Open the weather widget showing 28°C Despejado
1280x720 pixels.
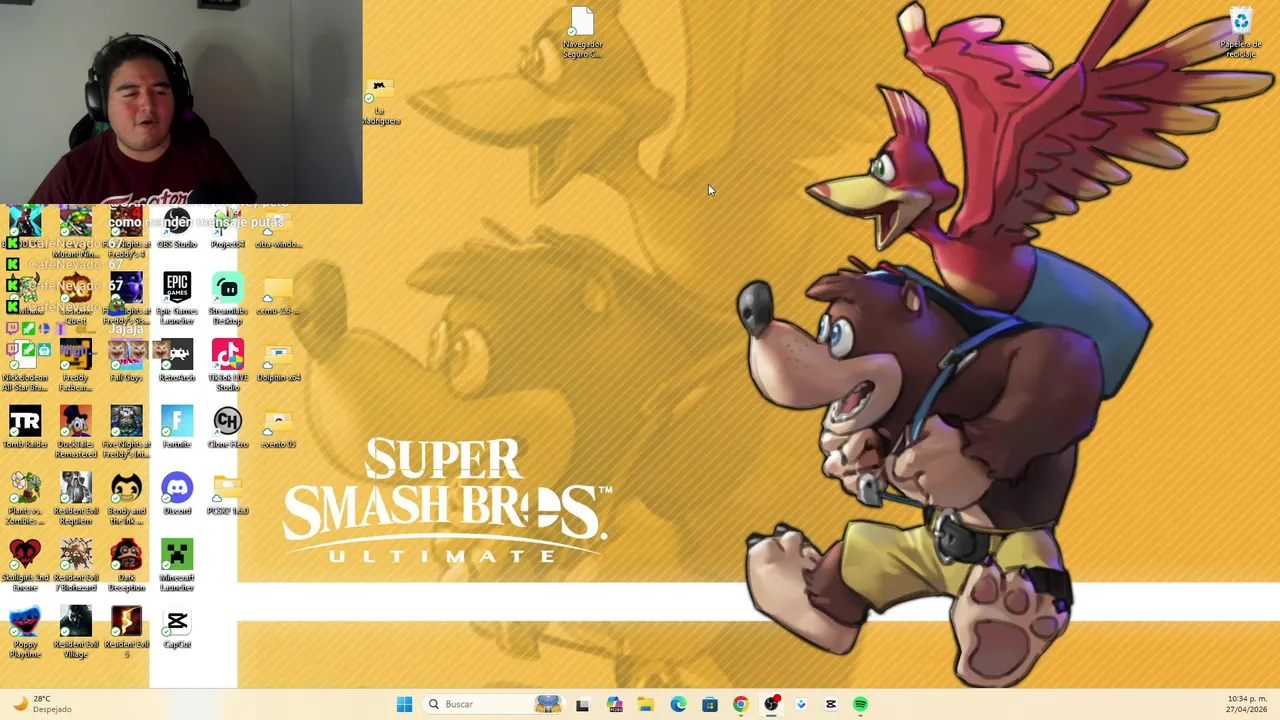[42, 704]
